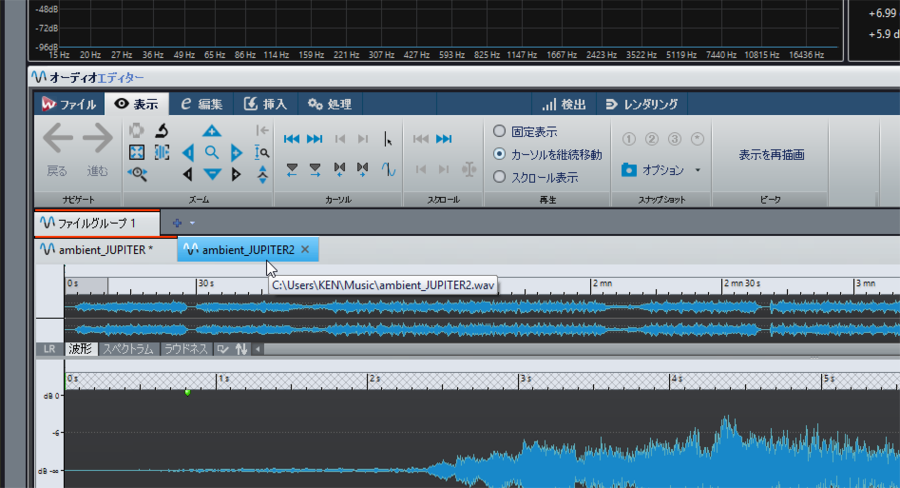
Task: Switch to the 挿入 tab
Action: click(x=266, y=104)
